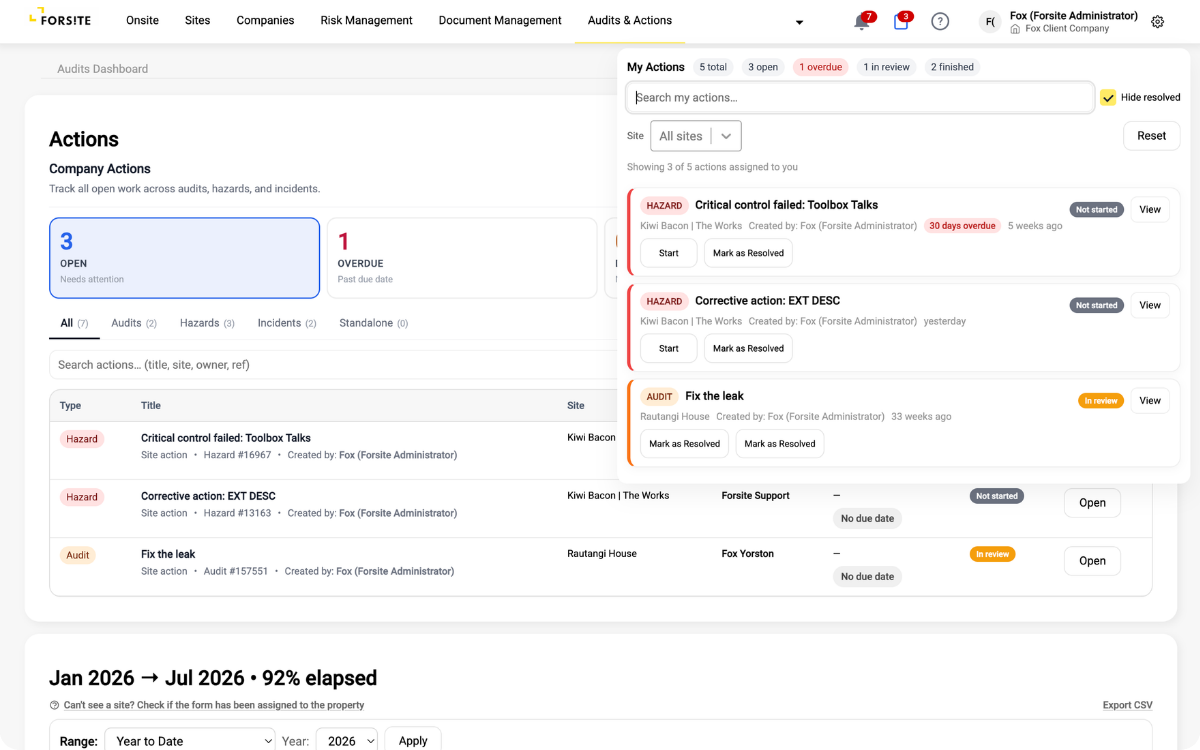Toggle the Hide resolved checkbox
The image size is (1200, 750).
[1108, 97]
